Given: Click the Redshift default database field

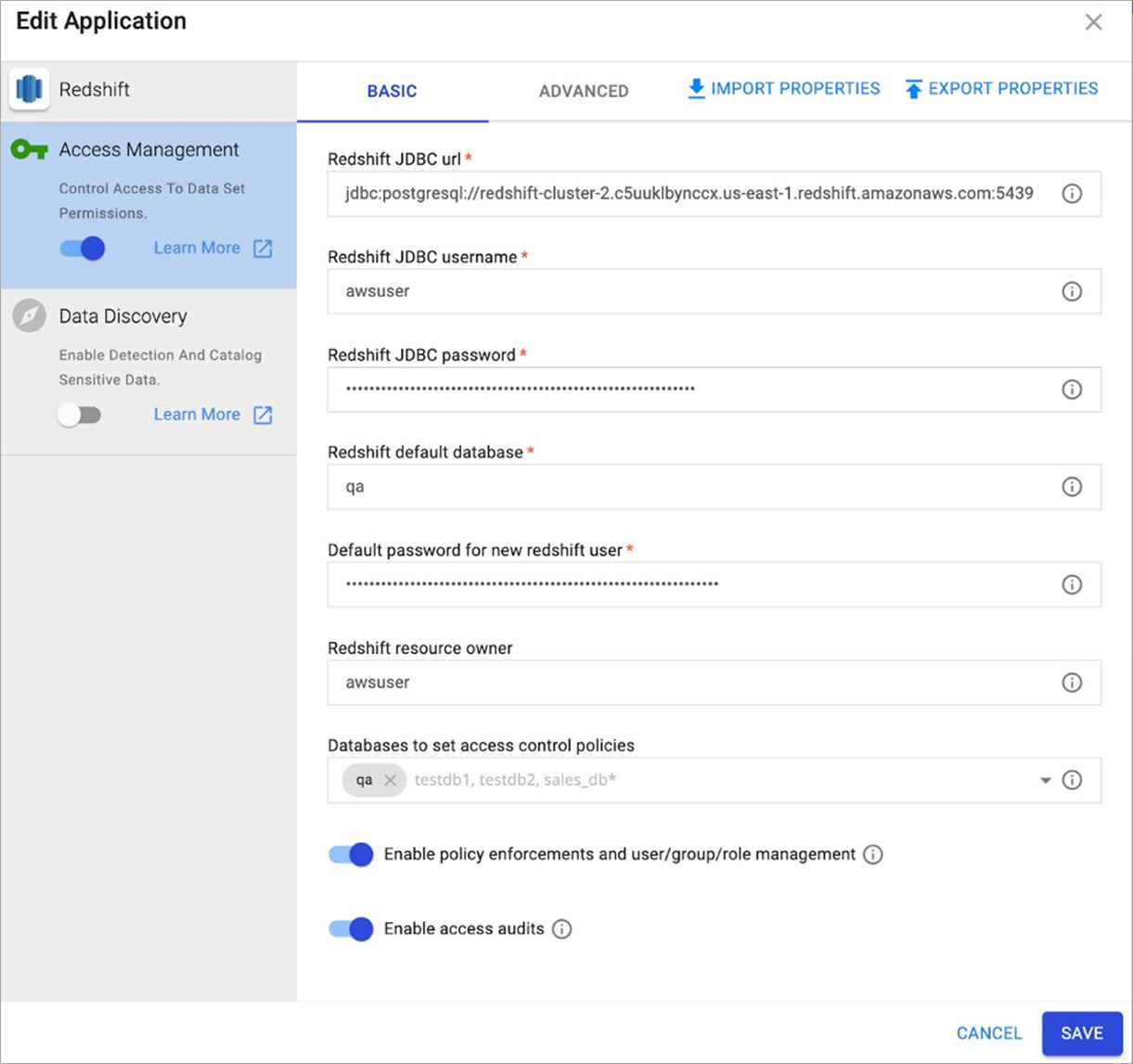Looking at the screenshot, I should [715, 487].
